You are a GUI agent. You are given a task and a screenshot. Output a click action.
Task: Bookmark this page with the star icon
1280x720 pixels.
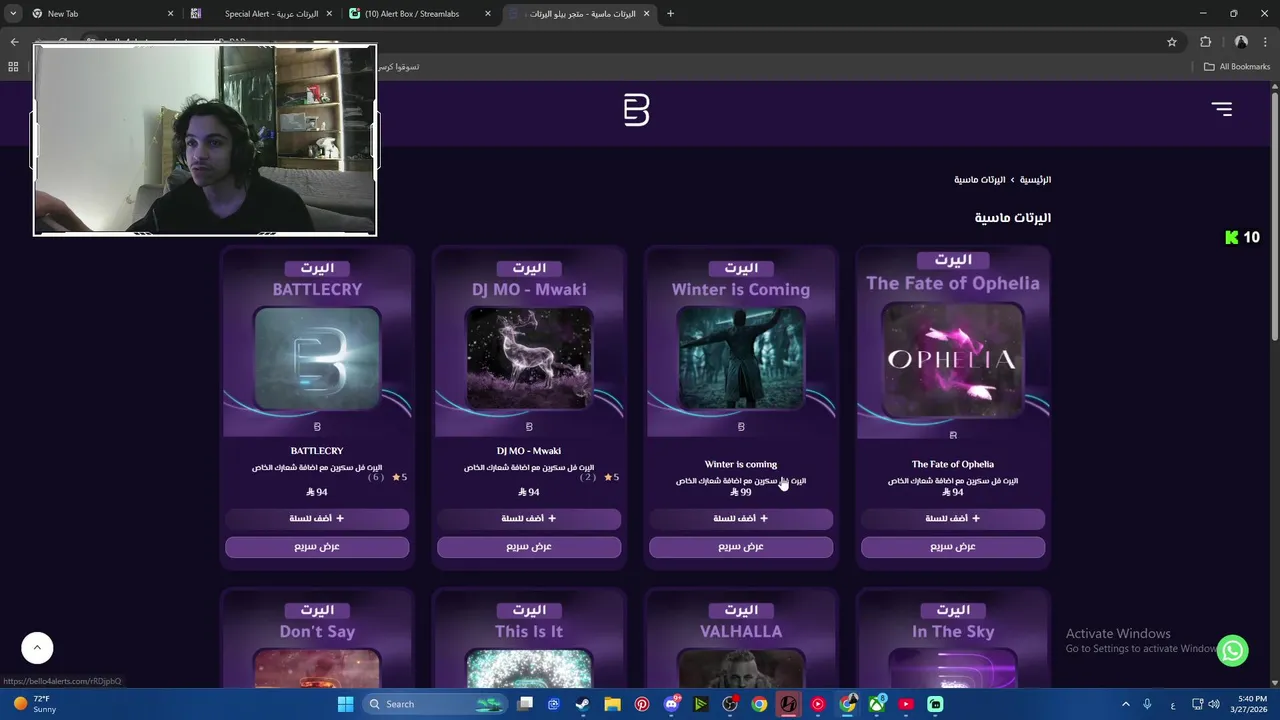pos(1172,42)
